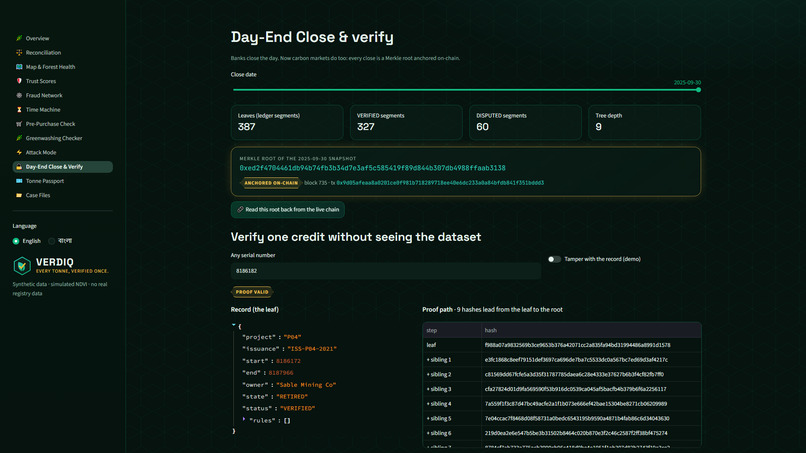Toggle Tamper with the record demo switch
This screenshot has height=453, width=806.
554,259
